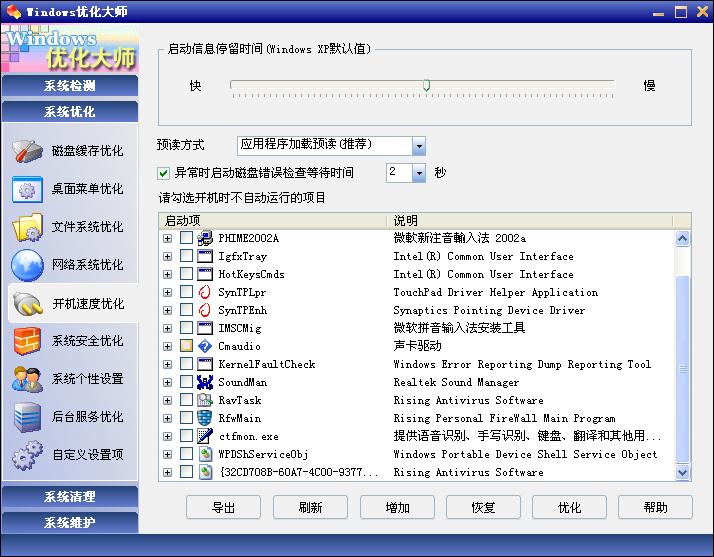Click the SynTPLpr red swirl icon

(205, 292)
